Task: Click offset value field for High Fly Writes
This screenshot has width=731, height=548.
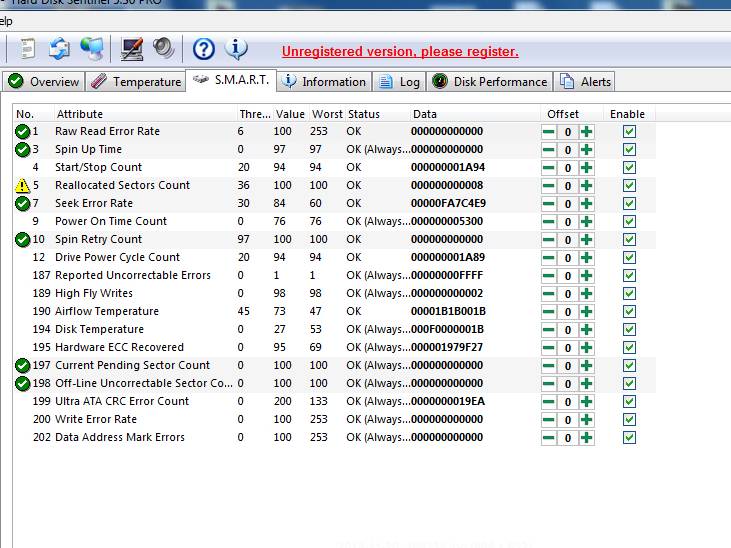Action: (x=568, y=294)
